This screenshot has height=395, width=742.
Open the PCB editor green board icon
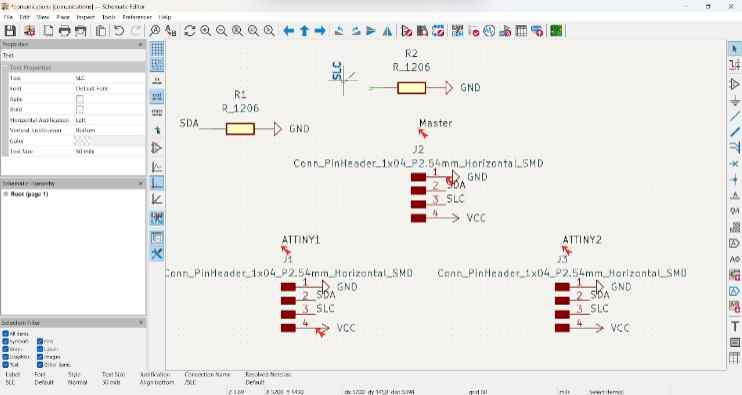pyautogui.click(x=556, y=31)
